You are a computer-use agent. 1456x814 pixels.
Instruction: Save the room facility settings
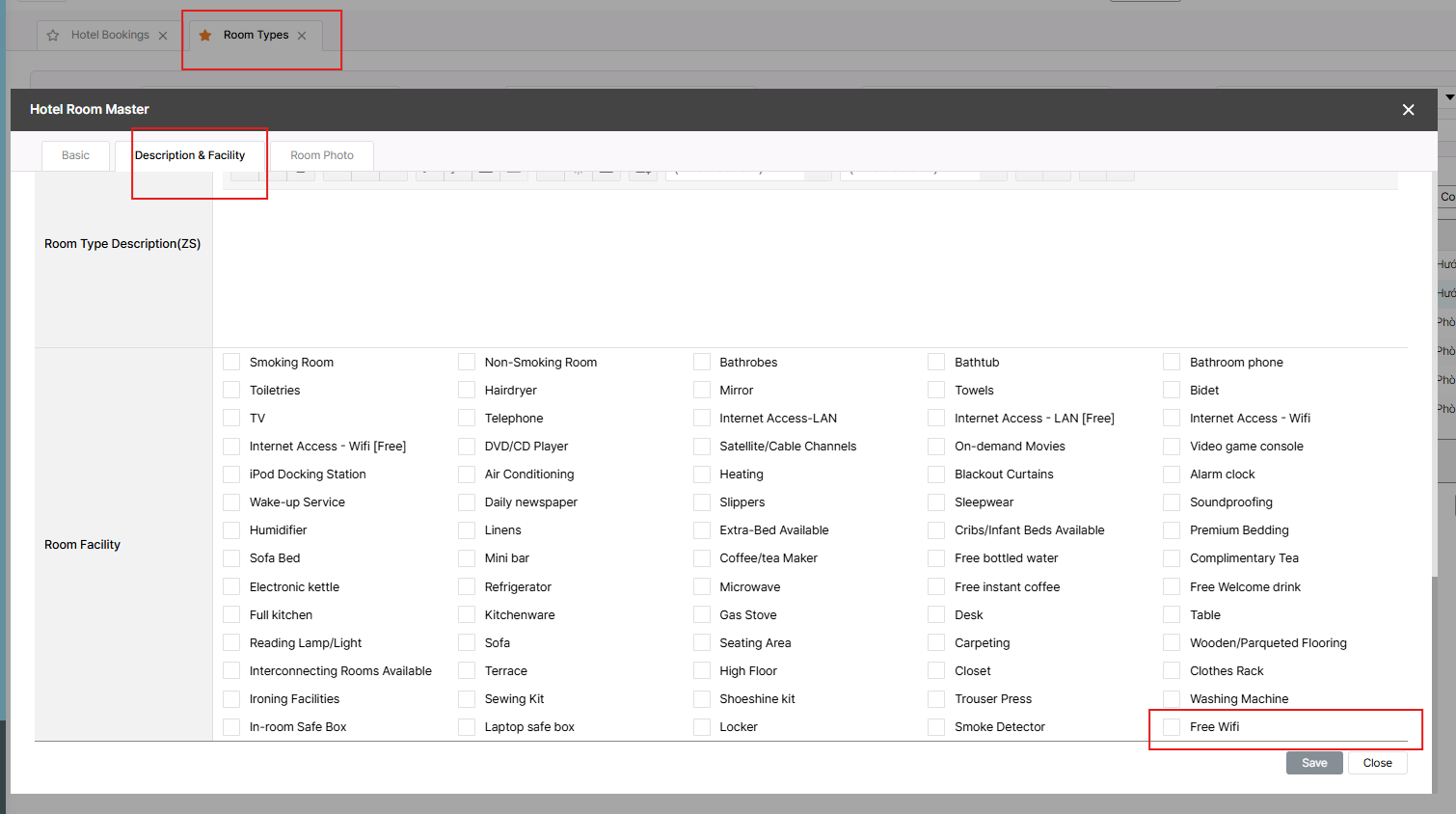1313,763
